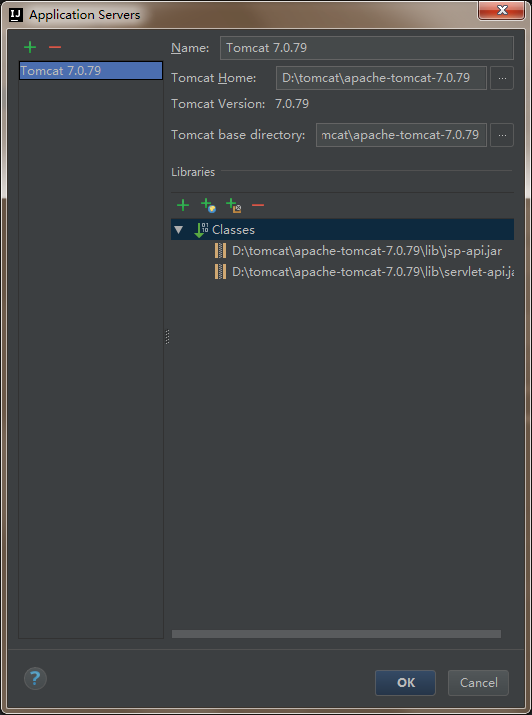Screen dimensions: 532x715
Task: Click the Classes download arrow icon
Action: (x=201, y=230)
